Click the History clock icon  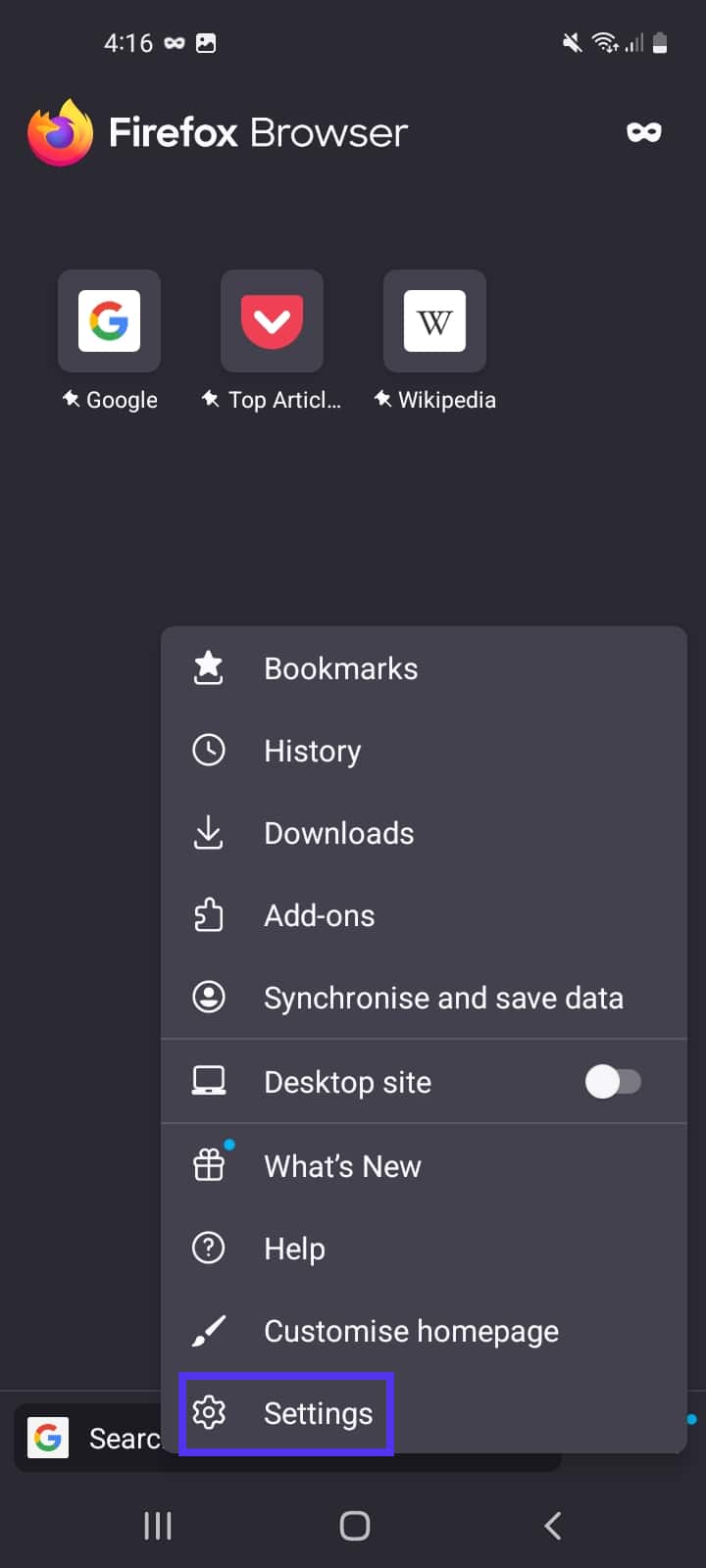(209, 751)
